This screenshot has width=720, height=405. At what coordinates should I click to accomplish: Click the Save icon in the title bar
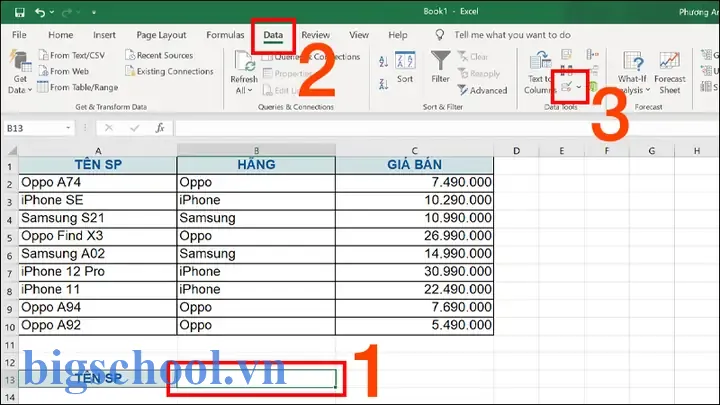(x=20, y=12)
